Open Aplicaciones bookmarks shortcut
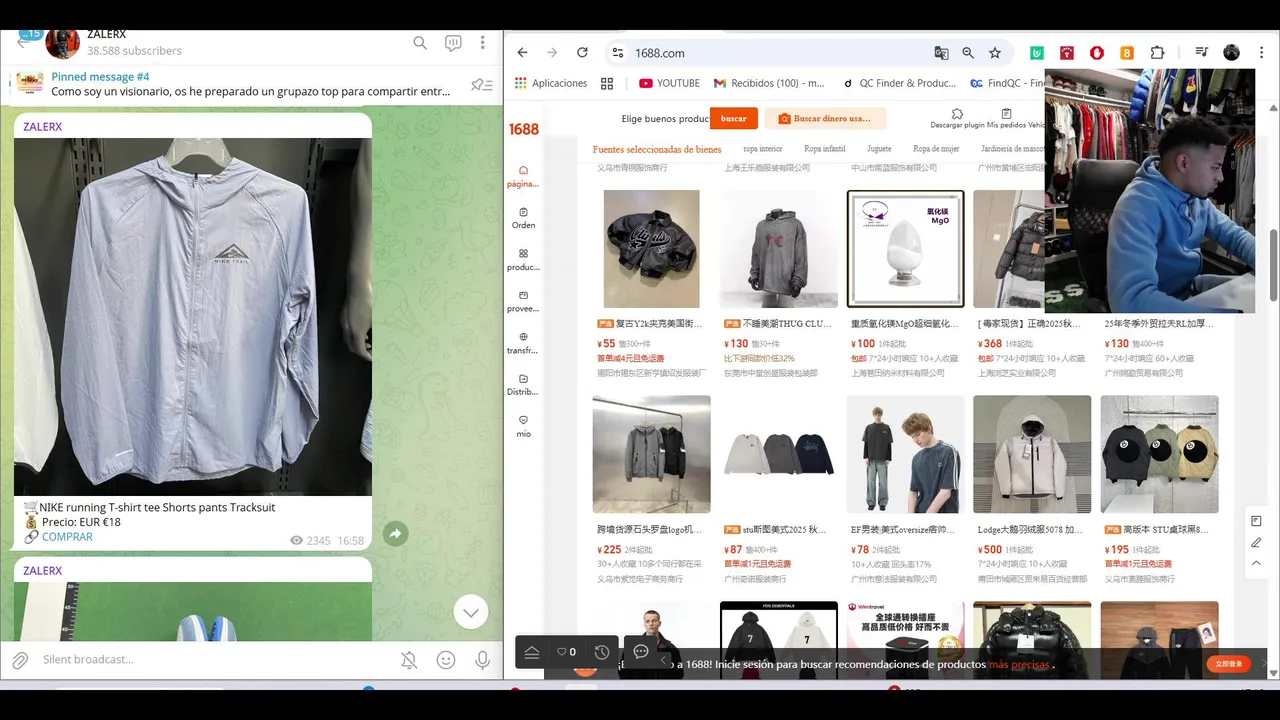 tap(551, 83)
